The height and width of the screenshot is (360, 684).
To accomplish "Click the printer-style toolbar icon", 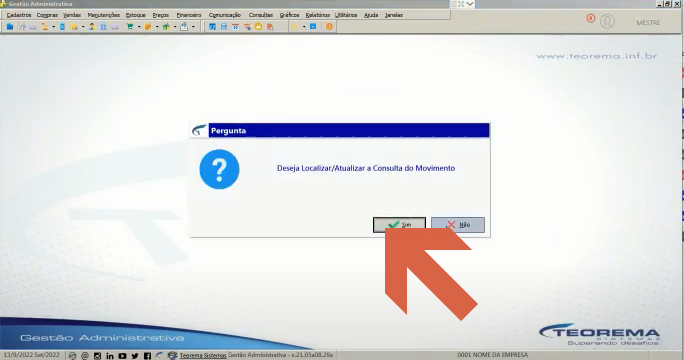I will pyautogui.click(x=184, y=27).
